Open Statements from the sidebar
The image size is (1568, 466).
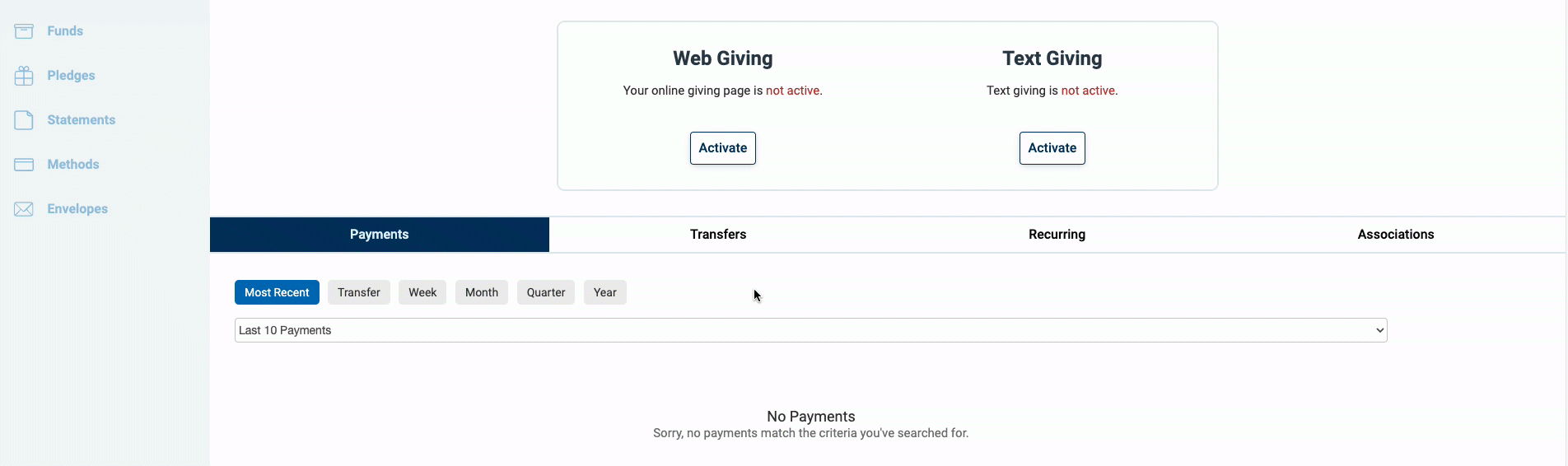(81, 120)
